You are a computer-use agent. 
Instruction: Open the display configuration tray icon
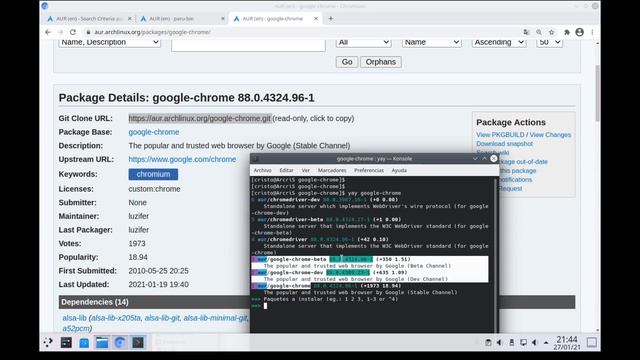[523, 342]
